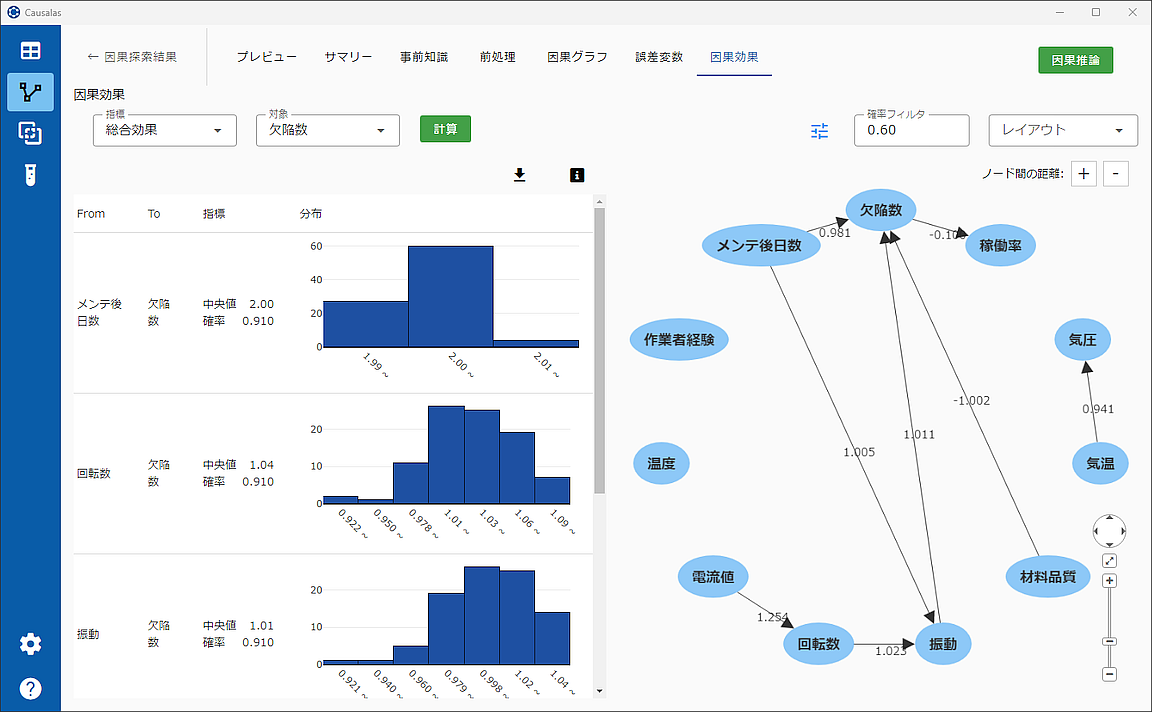Open settings gear in sidebar

30,644
